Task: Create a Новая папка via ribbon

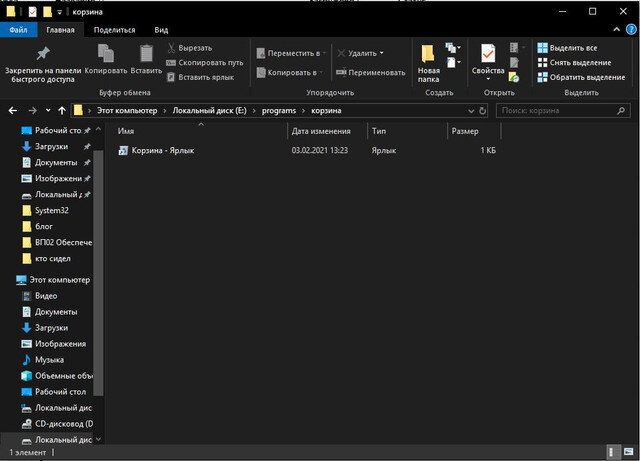Action: [x=428, y=63]
